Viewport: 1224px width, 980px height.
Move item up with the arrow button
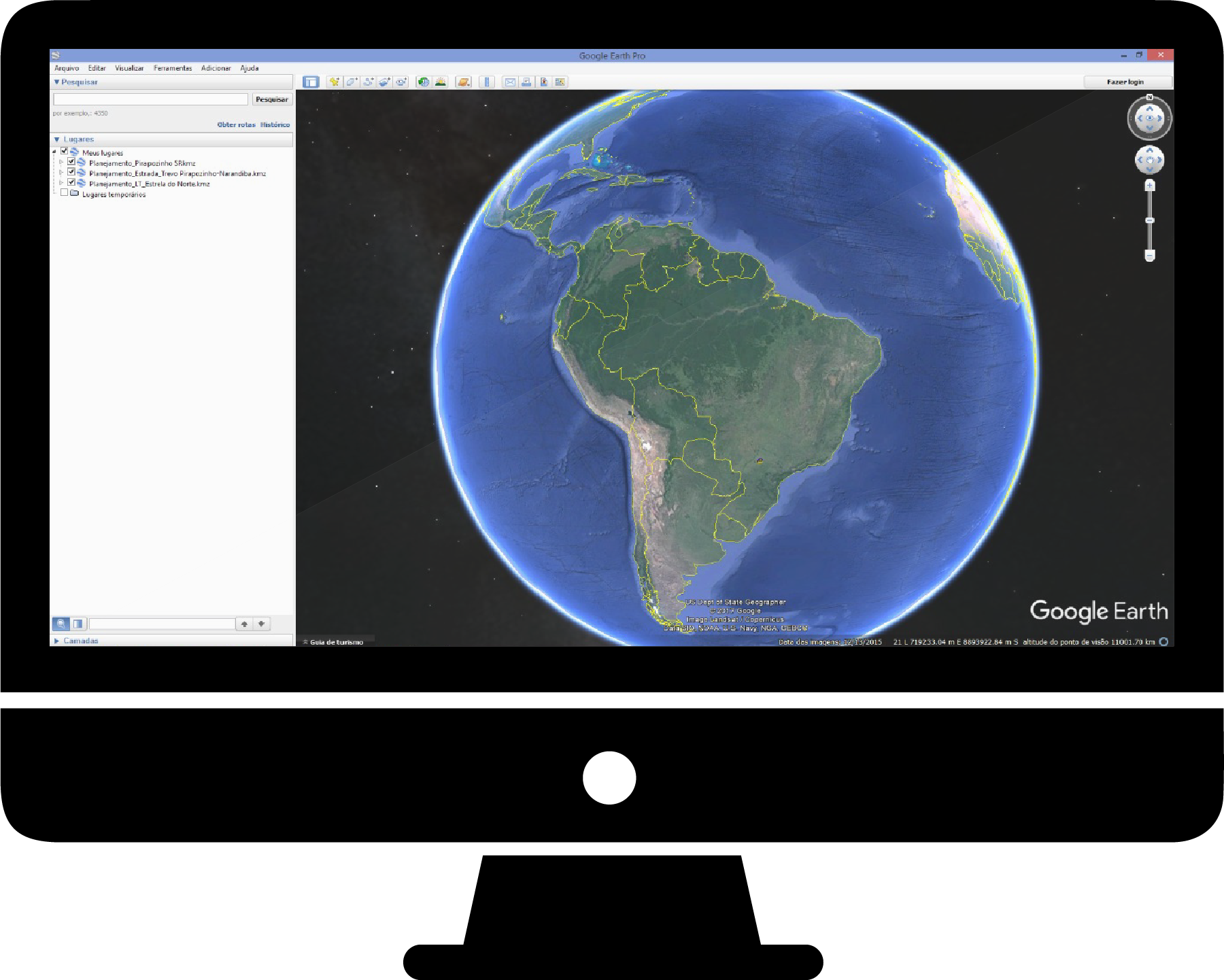[244, 624]
